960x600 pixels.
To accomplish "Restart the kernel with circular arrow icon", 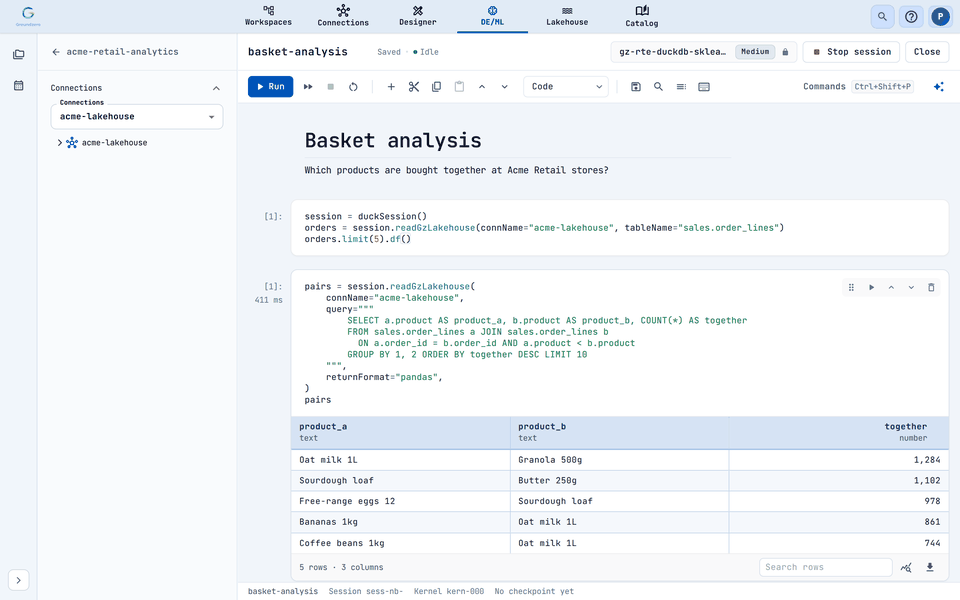I will click(353, 87).
